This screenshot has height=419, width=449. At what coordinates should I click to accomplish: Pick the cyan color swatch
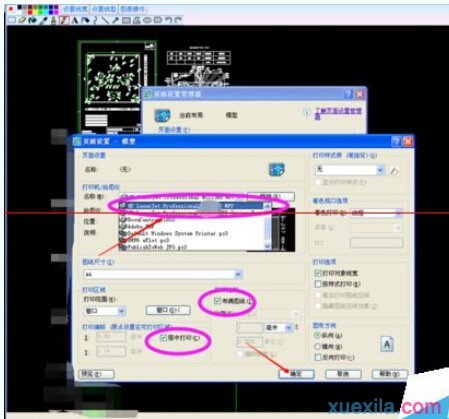[x=45, y=12]
